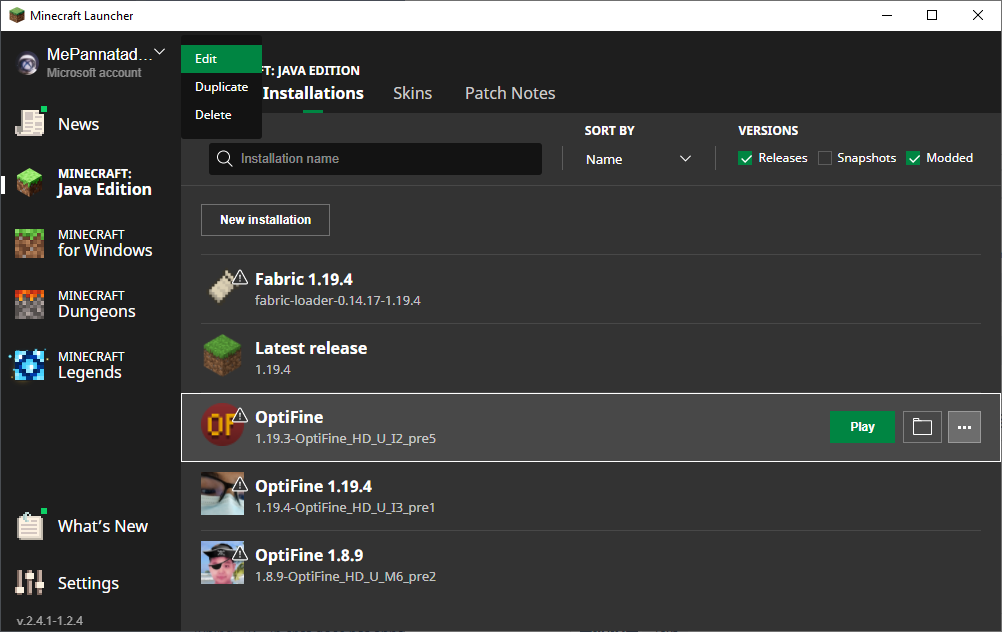Click the OptiFine OF logo icon
1002x632 pixels.
222,424
